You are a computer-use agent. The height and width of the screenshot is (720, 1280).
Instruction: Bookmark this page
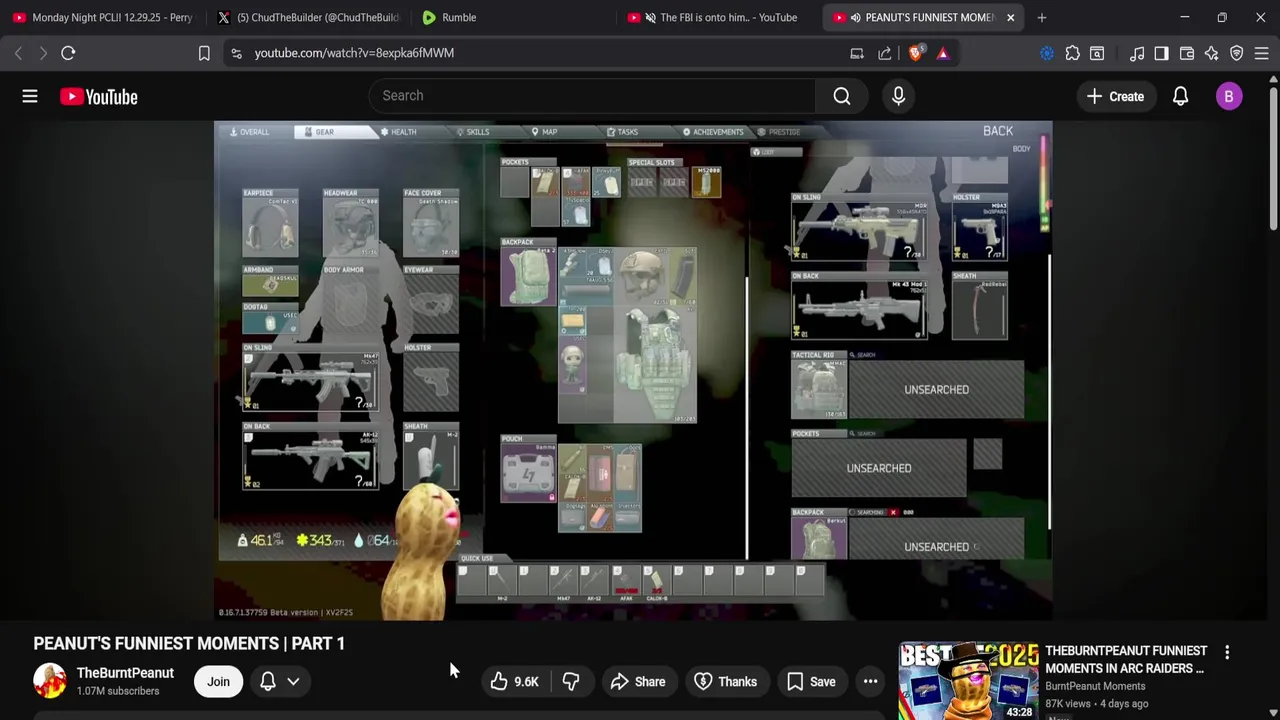(x=204, y=53)
